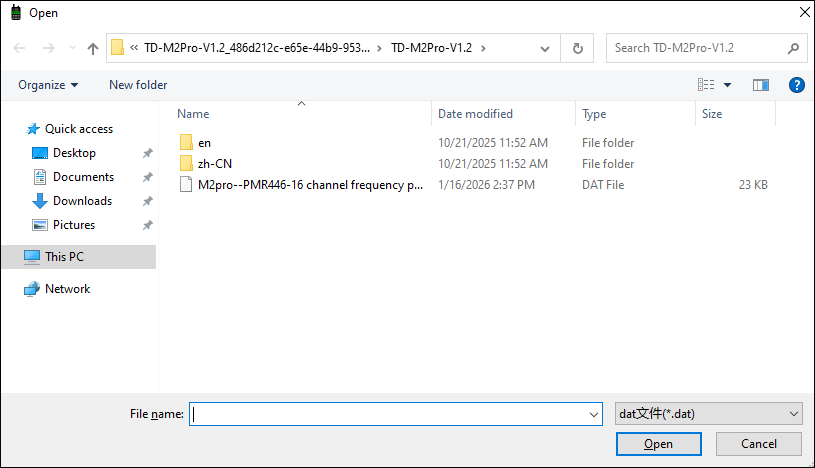Select the en folder
Viewport: 815px width, 468px height.
(x=204, y=143)
